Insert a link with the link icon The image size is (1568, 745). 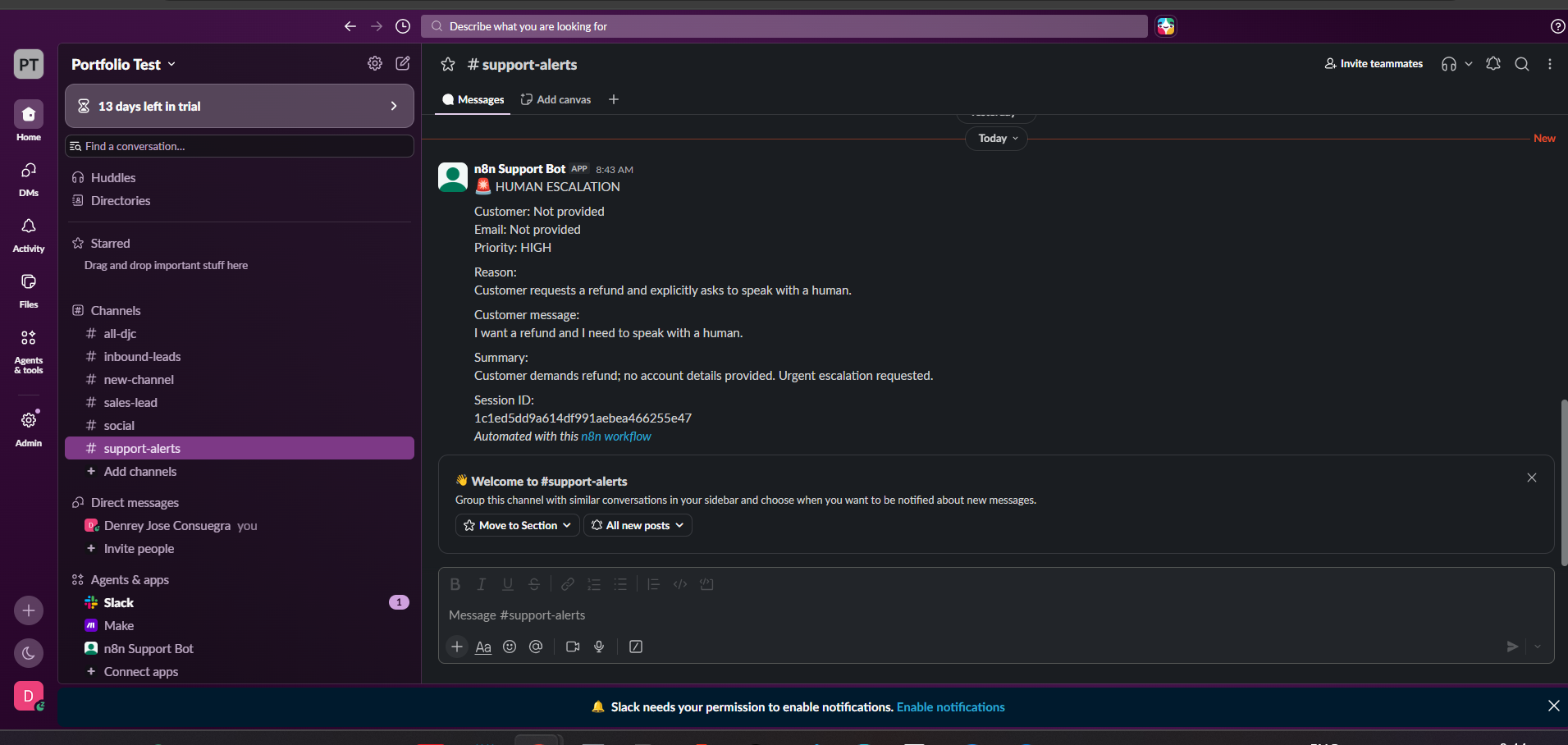click(x=568, y=584)
